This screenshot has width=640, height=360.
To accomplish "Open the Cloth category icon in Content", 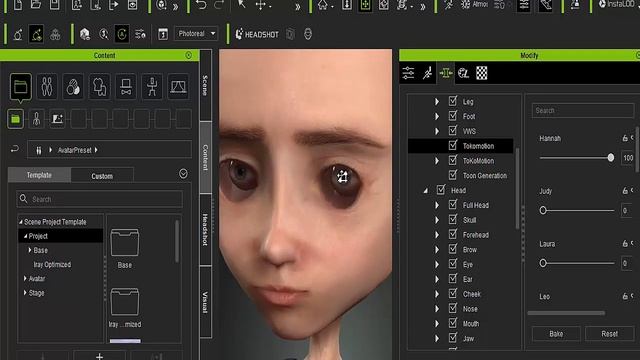I will (100, 87).
